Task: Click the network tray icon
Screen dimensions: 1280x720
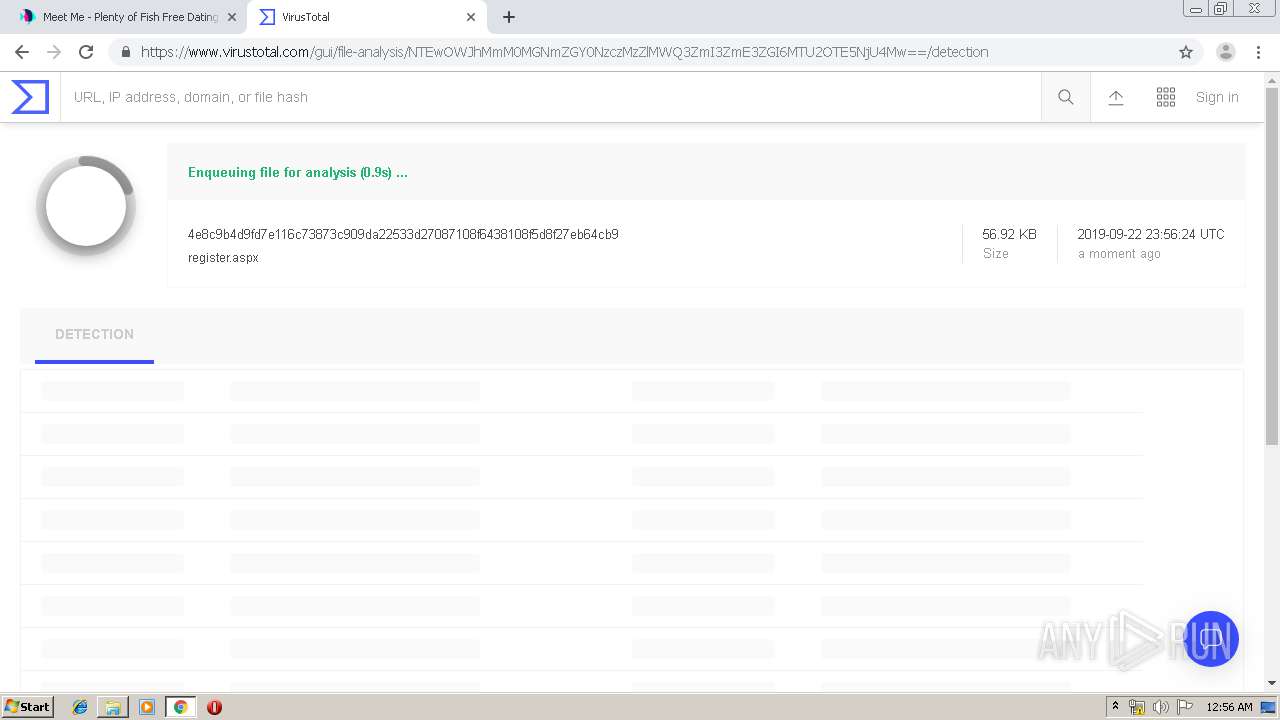Action: [1137, 707]
